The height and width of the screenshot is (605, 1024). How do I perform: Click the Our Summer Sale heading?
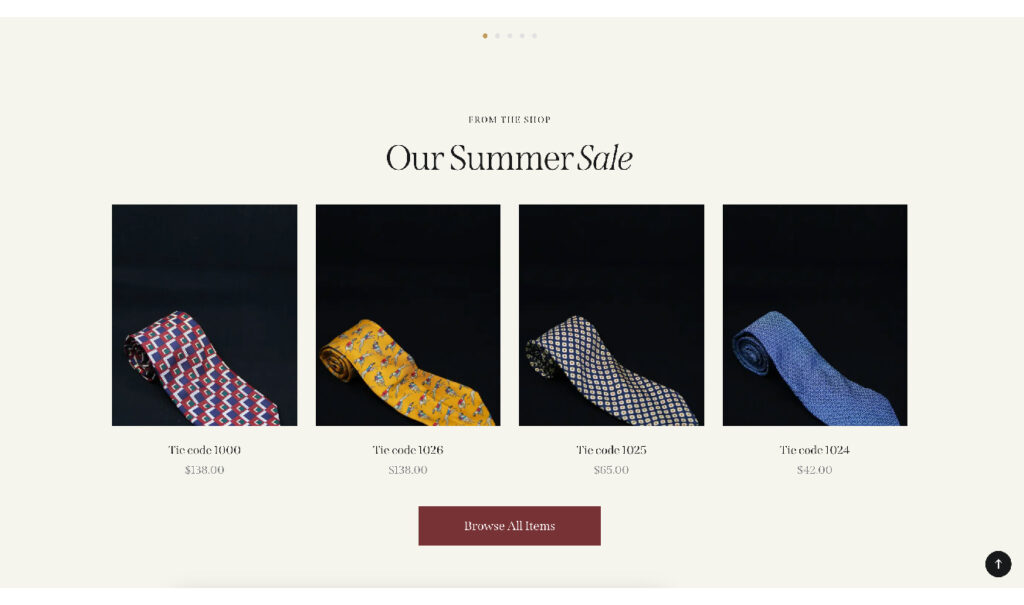[x=509, y=158]
